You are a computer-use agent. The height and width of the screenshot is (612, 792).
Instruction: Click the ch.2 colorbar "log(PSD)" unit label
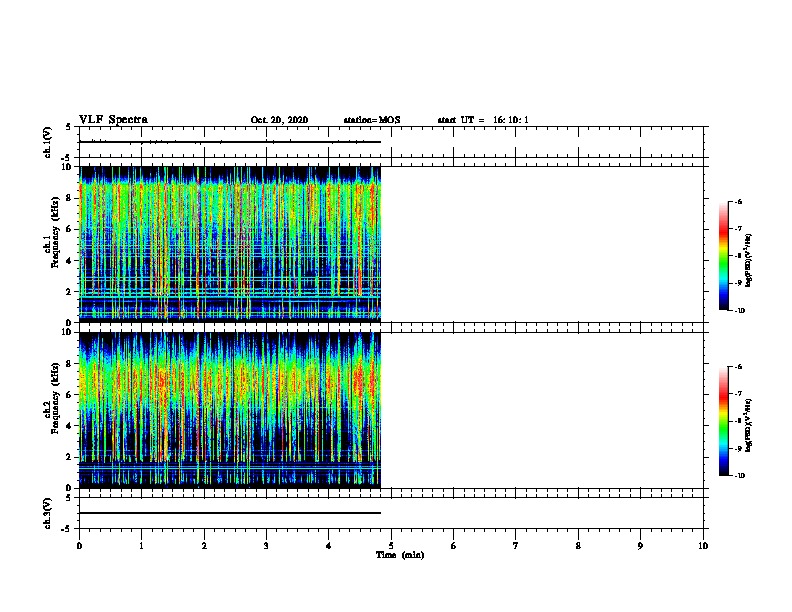point(749,425)
